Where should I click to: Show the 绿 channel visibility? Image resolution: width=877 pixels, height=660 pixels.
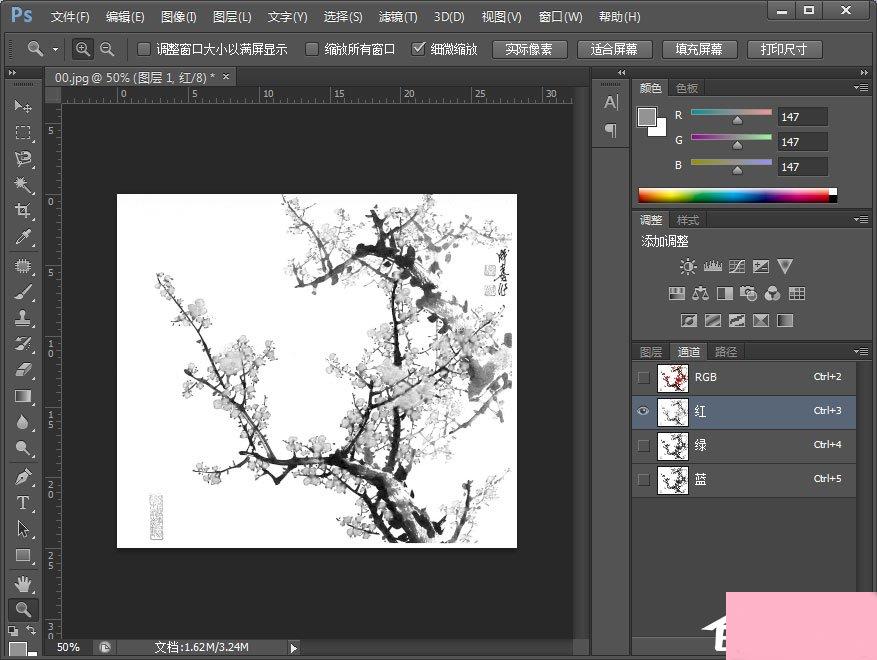pyautogui.click(x=644, y=445)
